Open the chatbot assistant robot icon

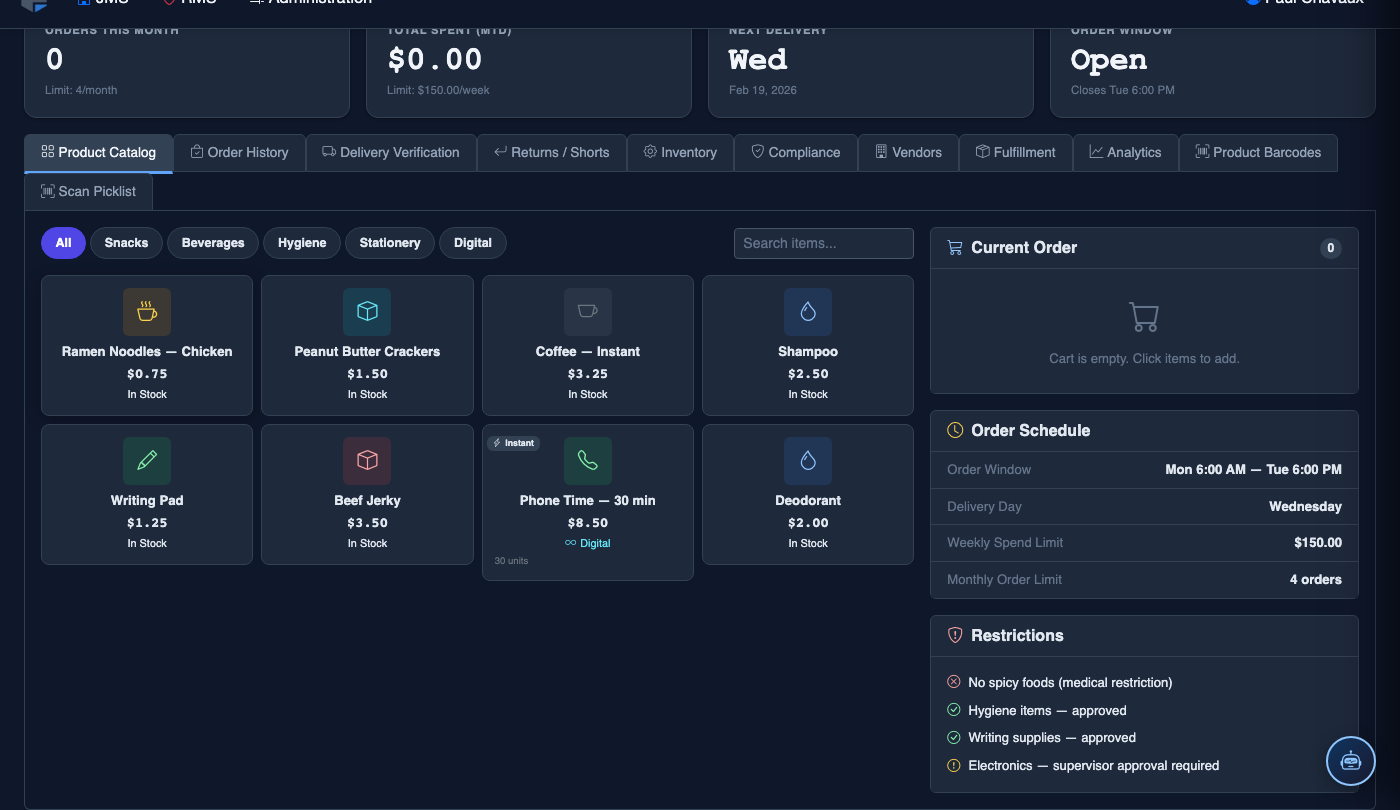point(1351,761)
